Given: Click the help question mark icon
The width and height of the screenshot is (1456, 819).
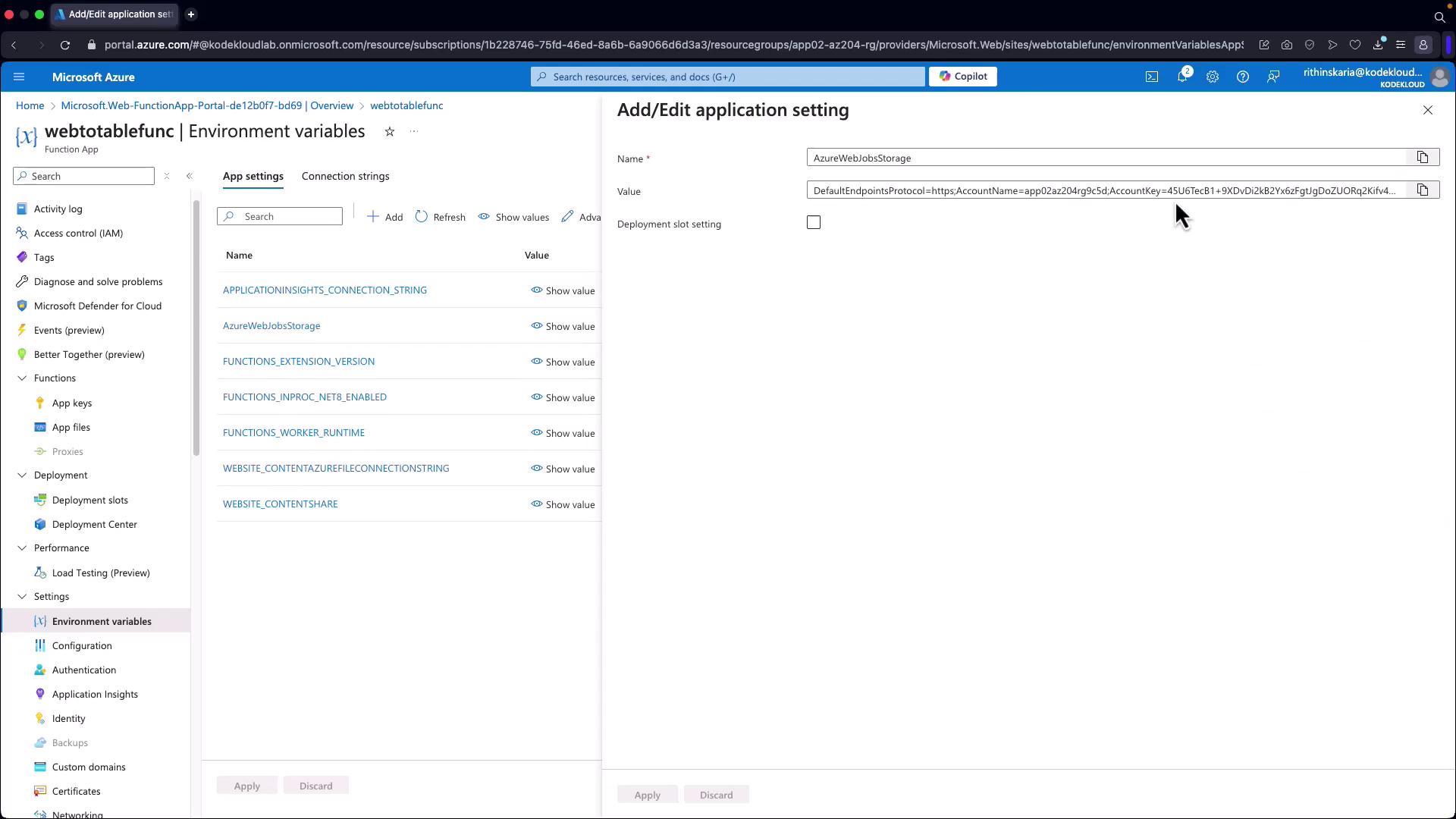Looking at the screenshot, I should pyautogui.click(x=1242, y=77).
